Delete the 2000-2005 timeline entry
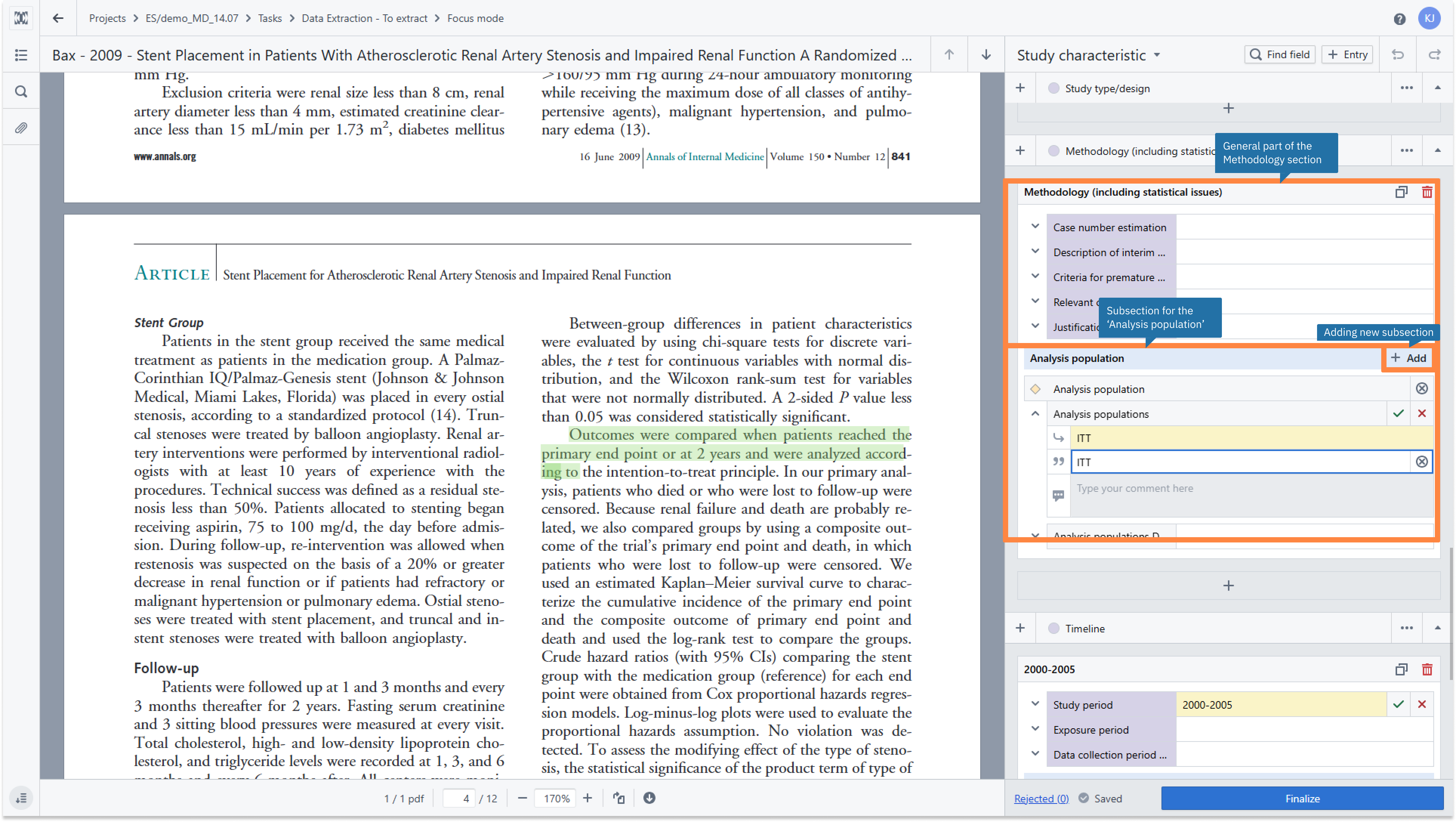 (1427, 669)
